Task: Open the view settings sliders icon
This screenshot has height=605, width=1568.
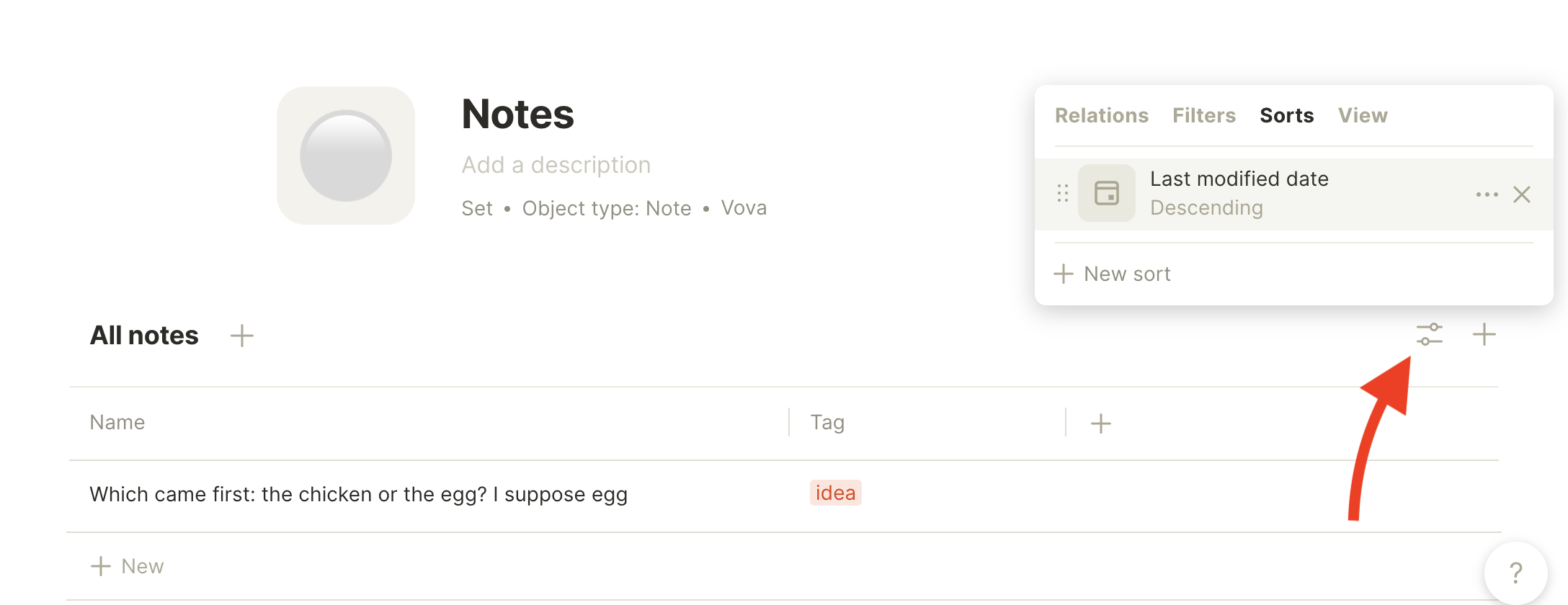Action: (1429, 335)
